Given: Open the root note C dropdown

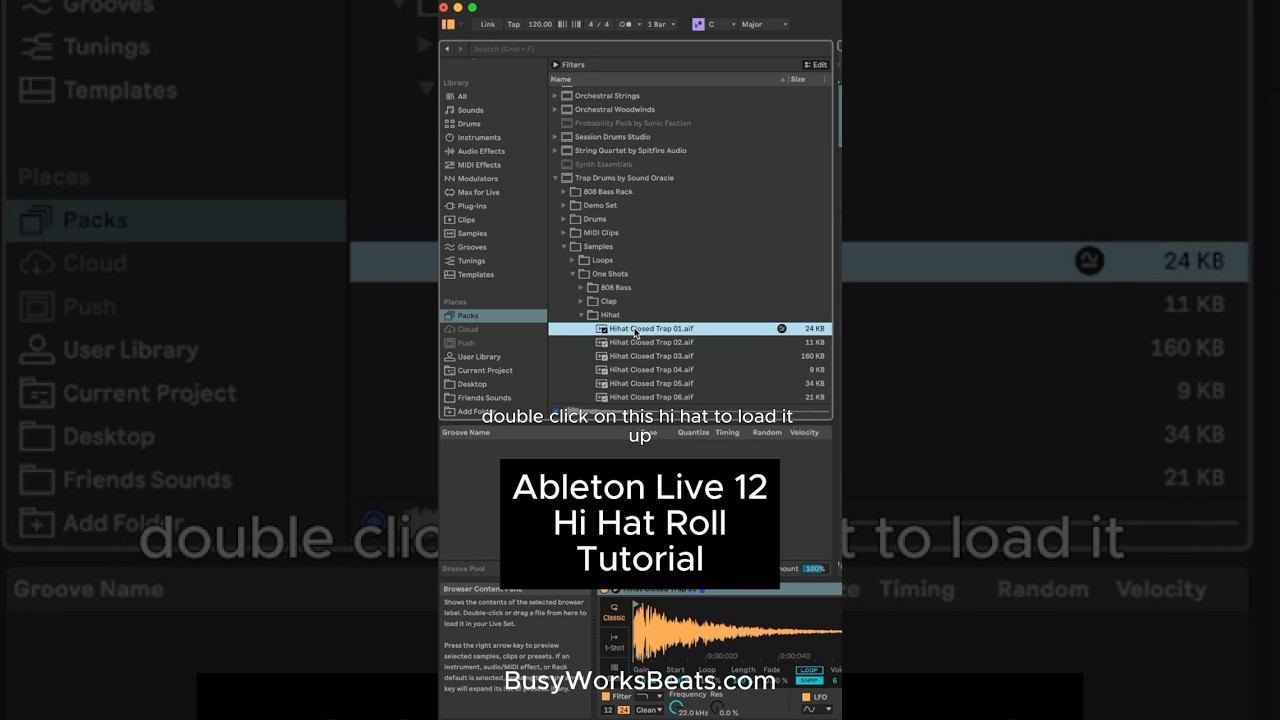Looking at the screenshot, I should coord(722,24).
